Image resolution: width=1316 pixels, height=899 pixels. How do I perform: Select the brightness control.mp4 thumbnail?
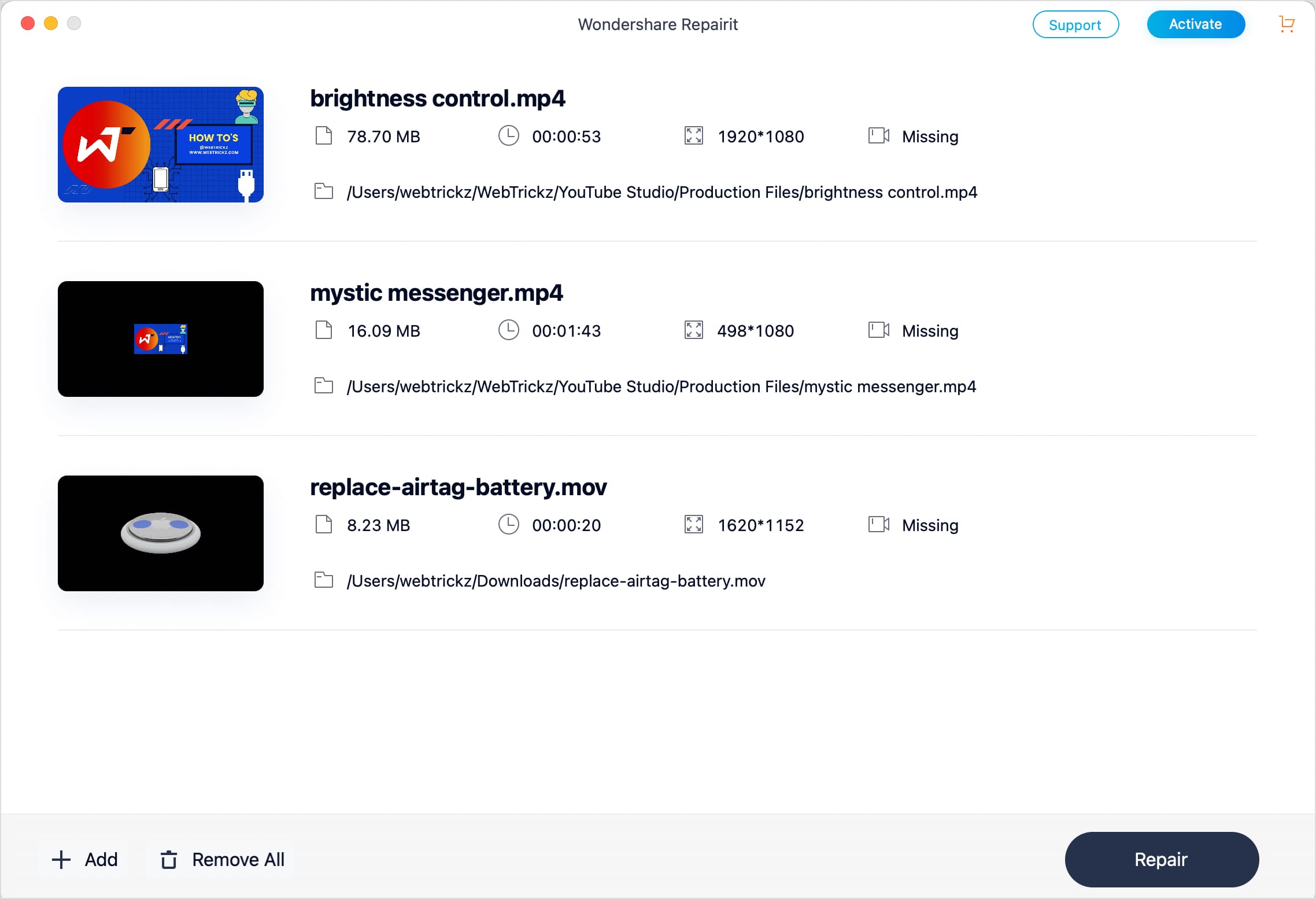click(161, 145)
